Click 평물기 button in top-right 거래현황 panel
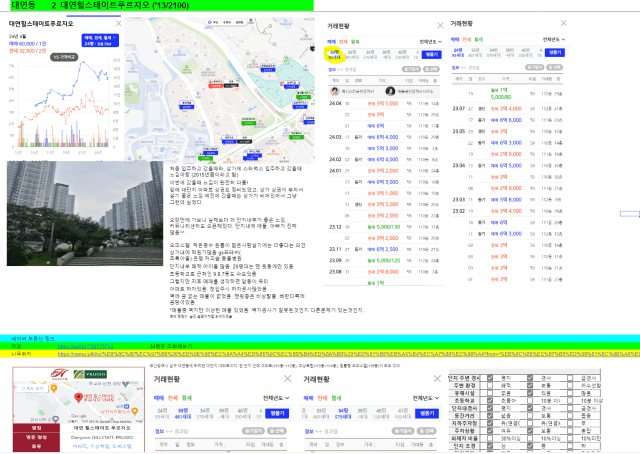 tap(555, 52)
